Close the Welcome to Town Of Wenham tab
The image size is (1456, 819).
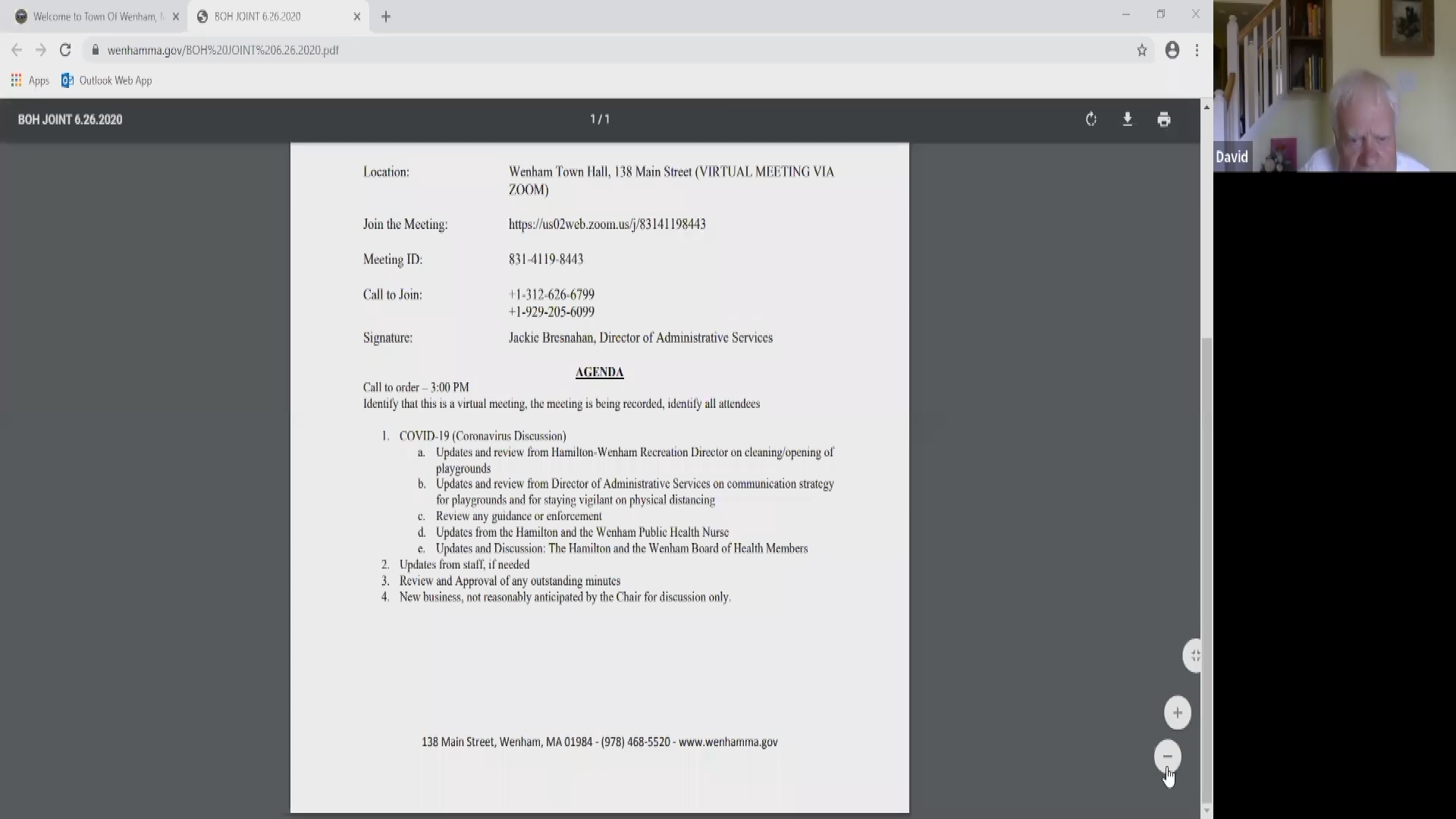coord(176,17)
